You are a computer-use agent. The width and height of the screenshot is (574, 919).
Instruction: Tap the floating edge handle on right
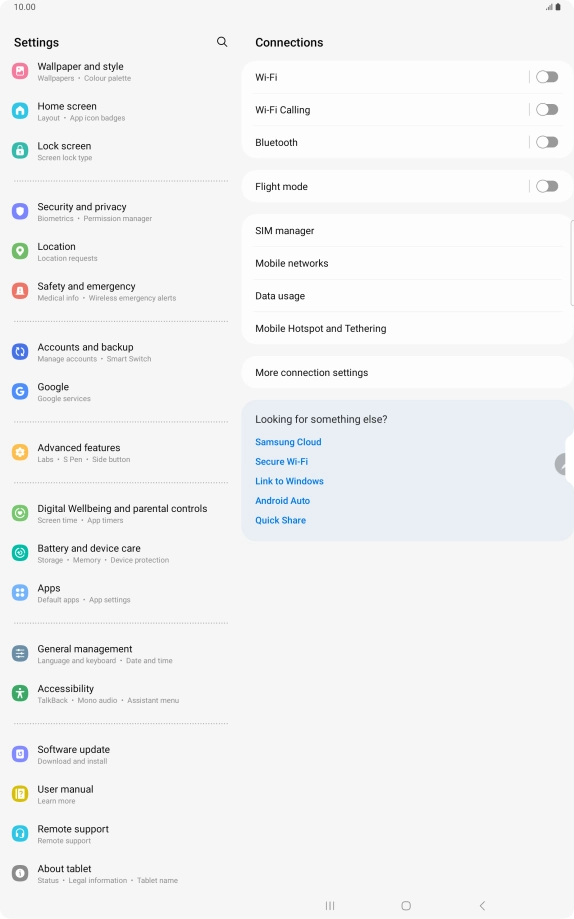click(x=564, y=464)
